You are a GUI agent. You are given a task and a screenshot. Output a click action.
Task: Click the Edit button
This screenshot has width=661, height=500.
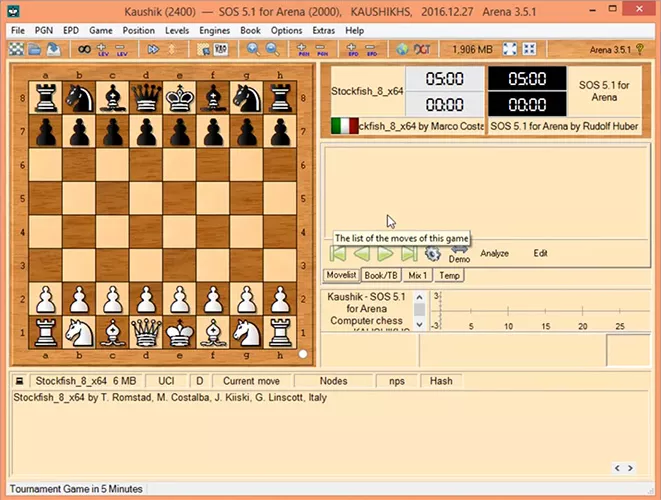pyautogui.click(x=540, y=253)
